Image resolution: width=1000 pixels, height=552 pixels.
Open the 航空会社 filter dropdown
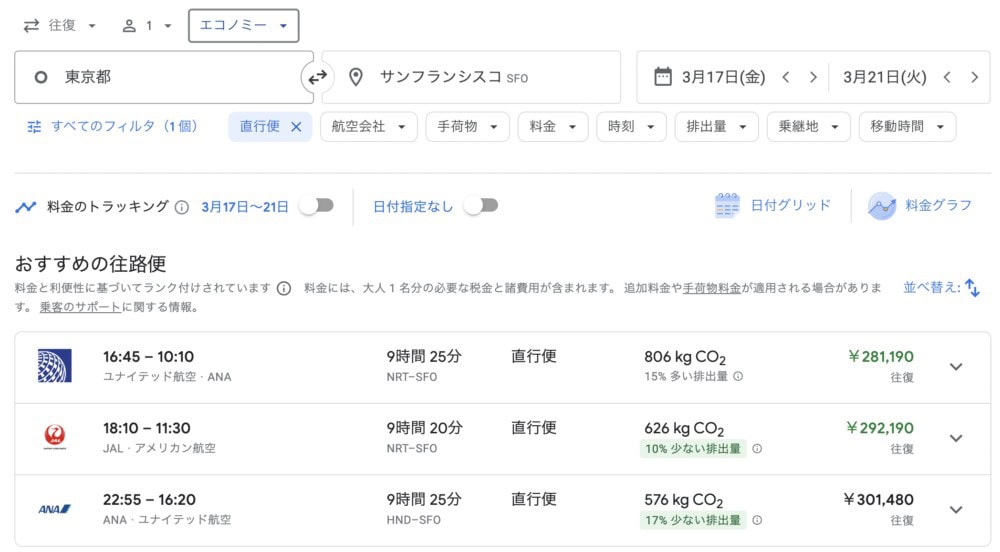(369, 127)
